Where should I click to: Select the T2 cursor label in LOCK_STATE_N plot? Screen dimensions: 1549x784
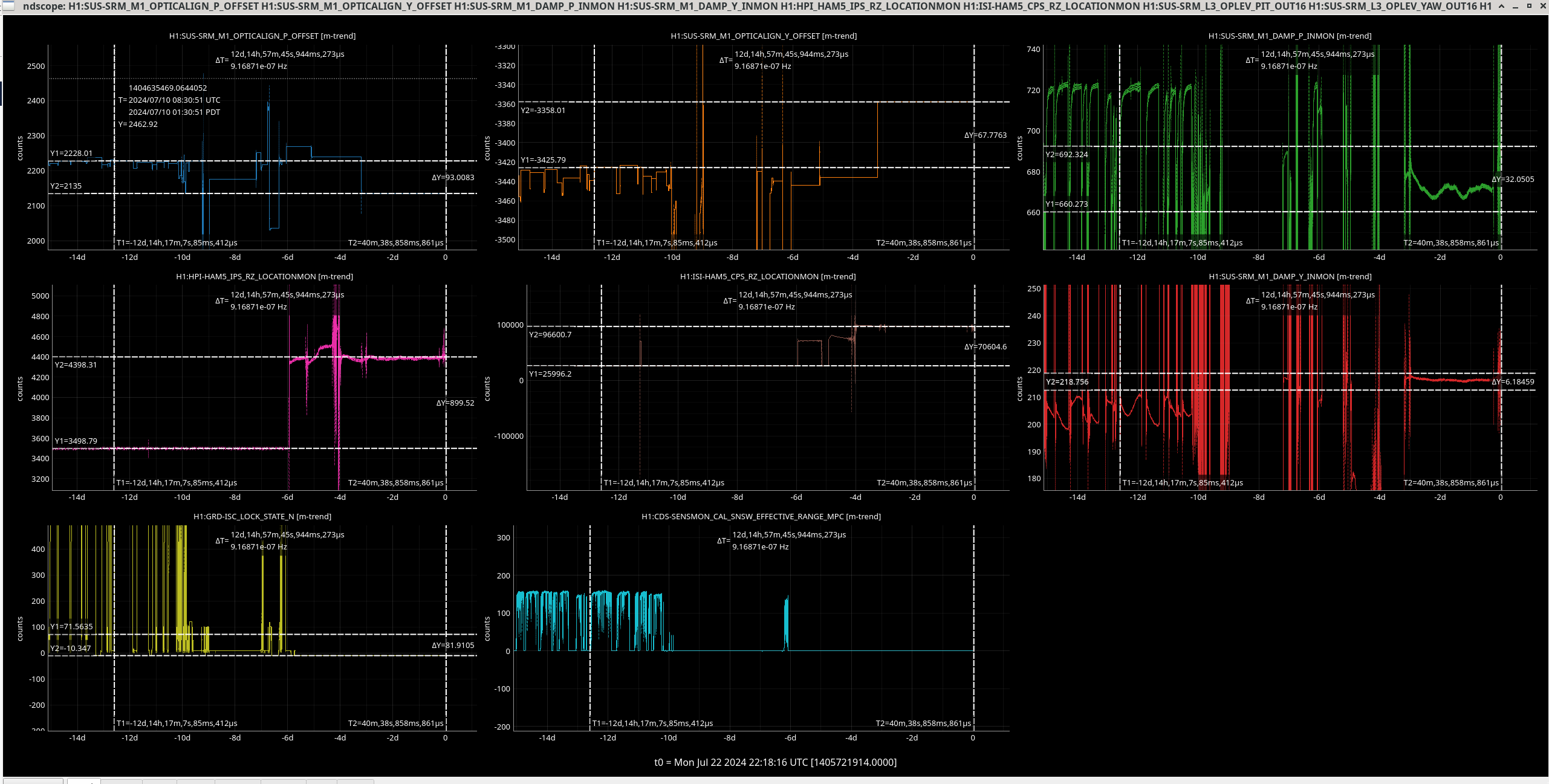[395, 724]
